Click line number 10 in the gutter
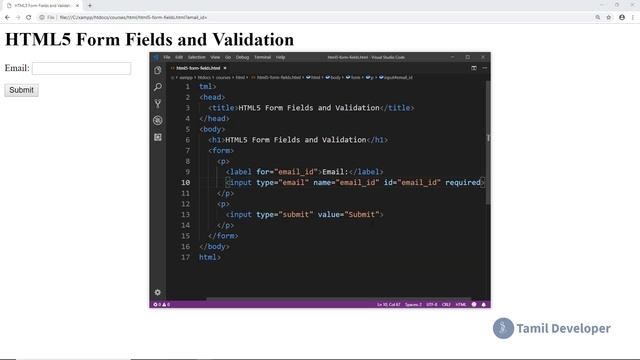The image size is (640, 360). (x=185, y=182)
